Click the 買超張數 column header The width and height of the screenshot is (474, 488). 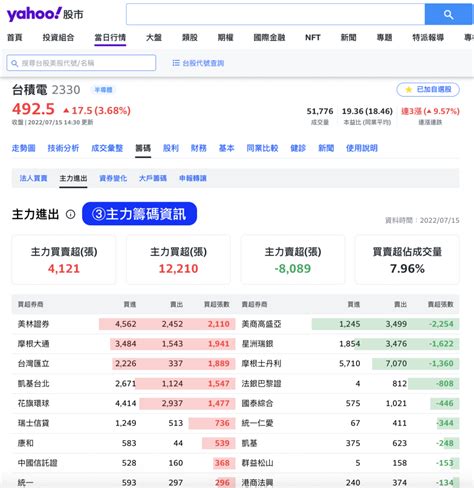(x=217, y=304)
